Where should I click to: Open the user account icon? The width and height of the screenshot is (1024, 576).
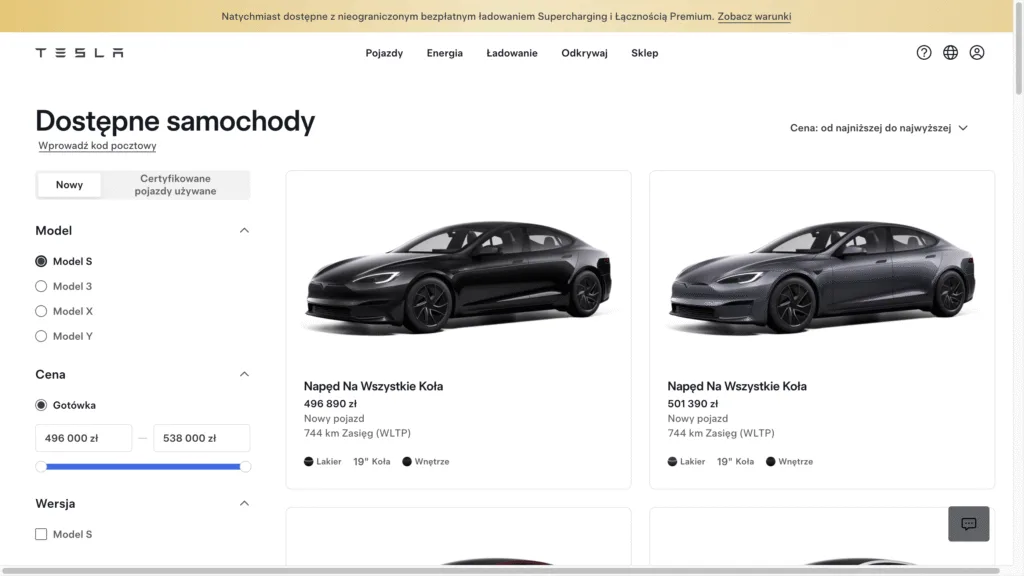[x=977, y=53]
